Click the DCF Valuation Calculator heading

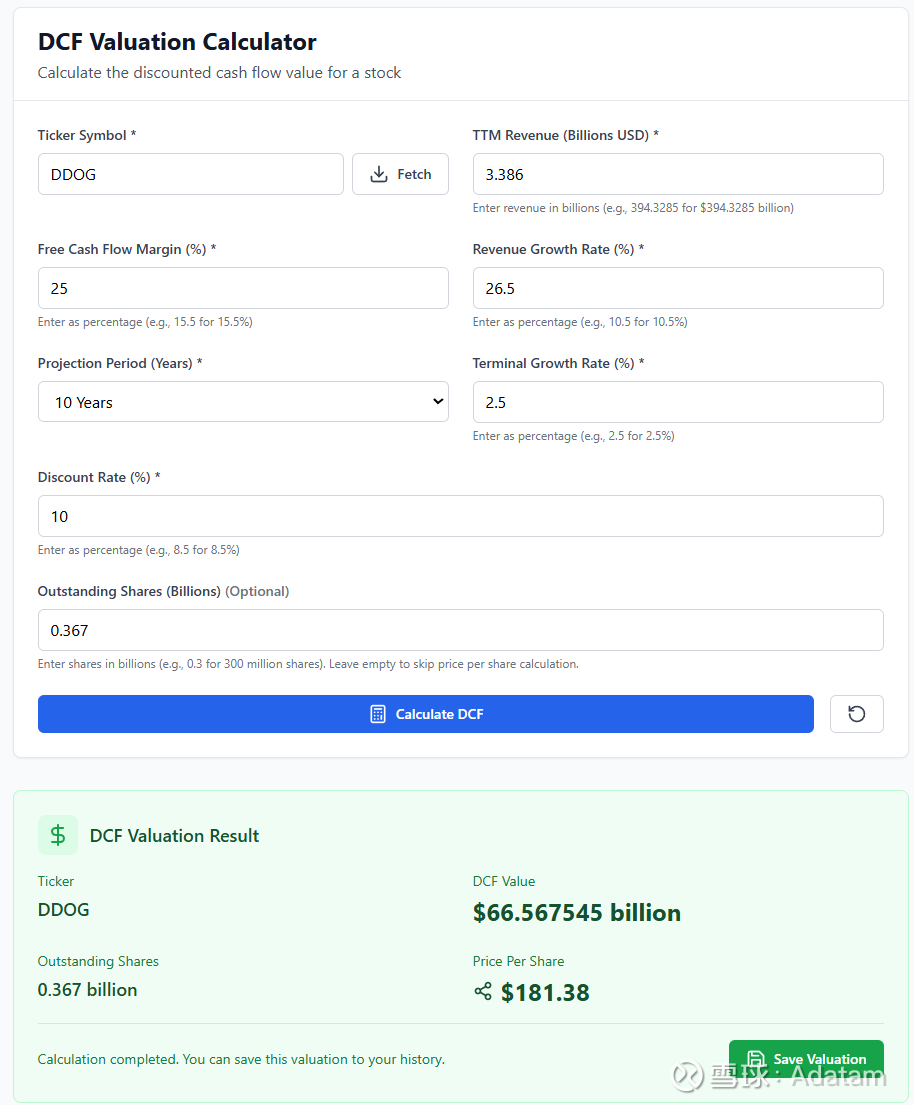pos(177,42)
